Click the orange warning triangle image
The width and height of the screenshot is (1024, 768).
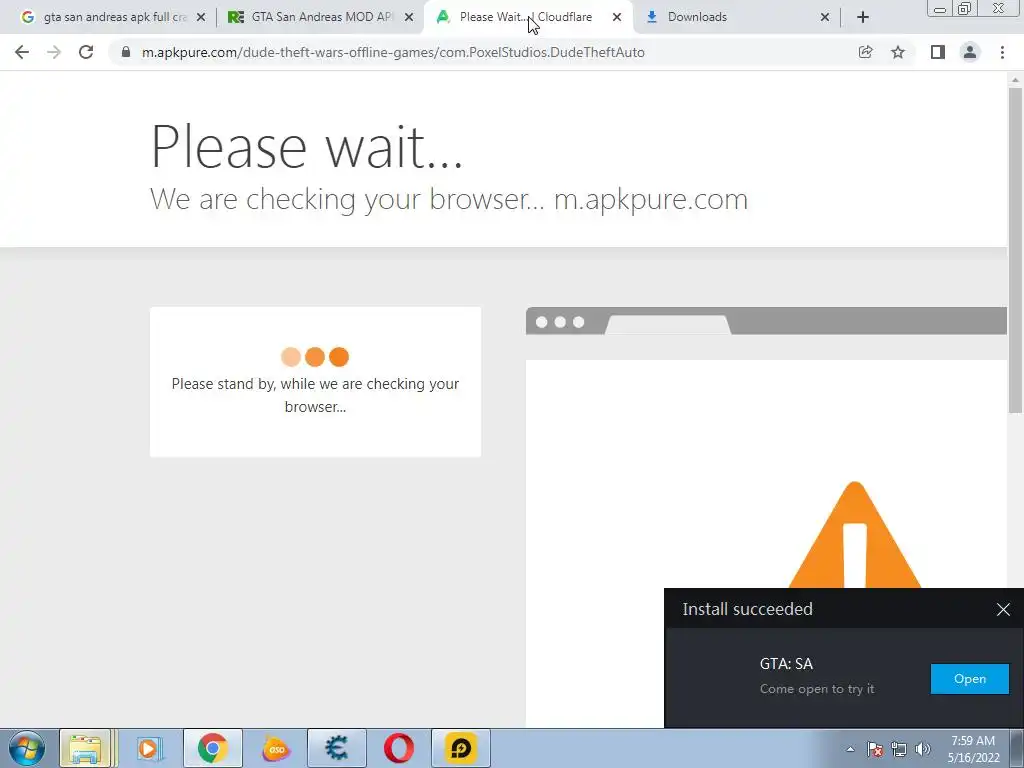coord(855,535)
